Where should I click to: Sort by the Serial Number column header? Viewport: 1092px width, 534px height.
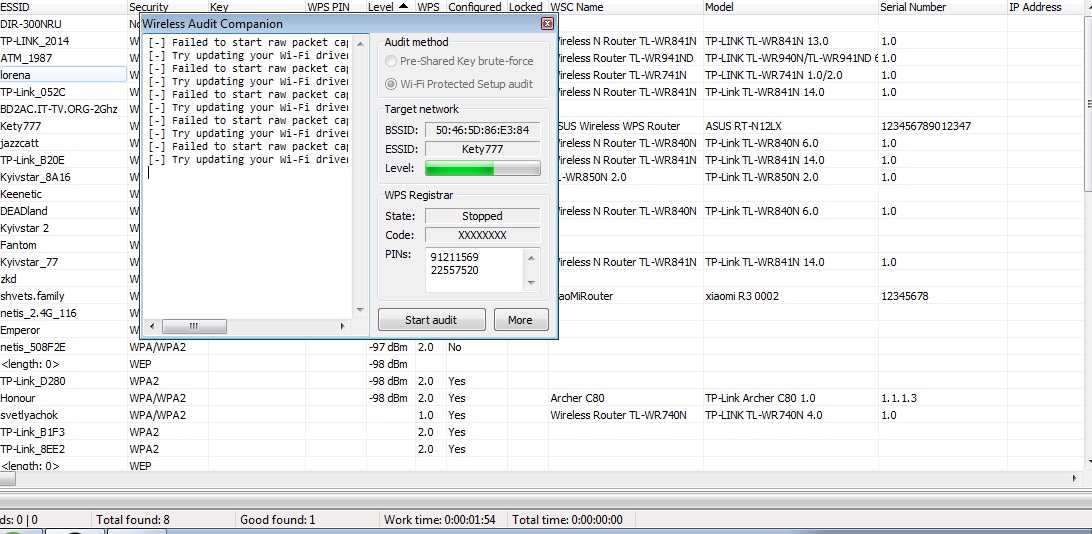940,7
